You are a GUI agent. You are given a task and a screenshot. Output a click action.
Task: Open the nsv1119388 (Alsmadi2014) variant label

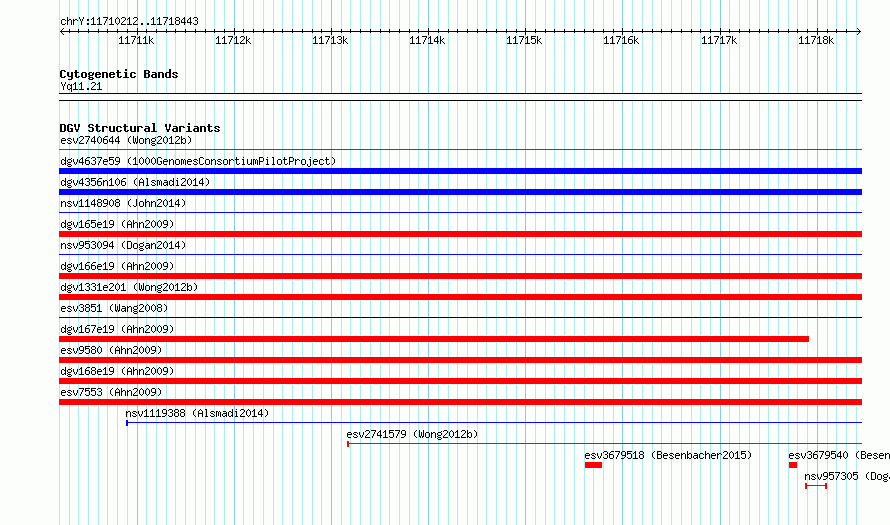[x=198, y=413]
